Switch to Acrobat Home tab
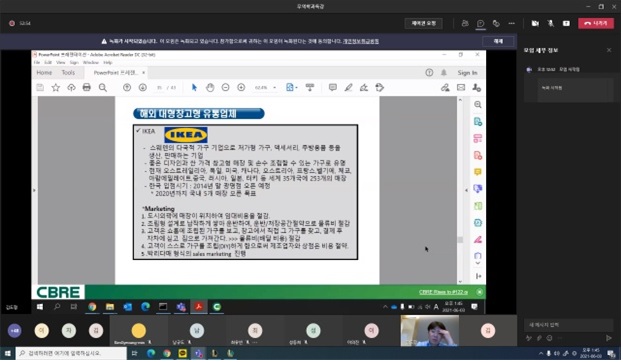 point(44,73)
